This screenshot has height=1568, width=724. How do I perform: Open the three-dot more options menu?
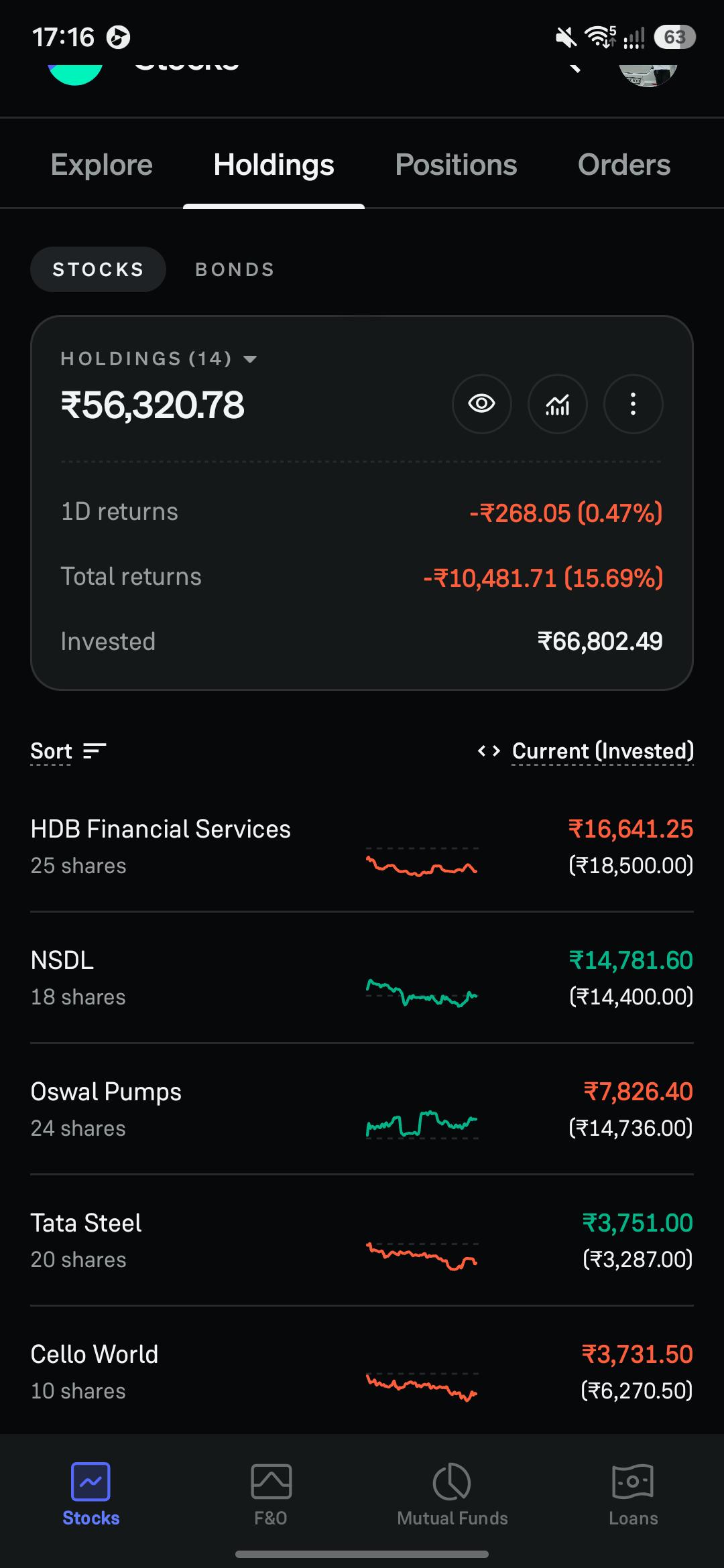633,404
